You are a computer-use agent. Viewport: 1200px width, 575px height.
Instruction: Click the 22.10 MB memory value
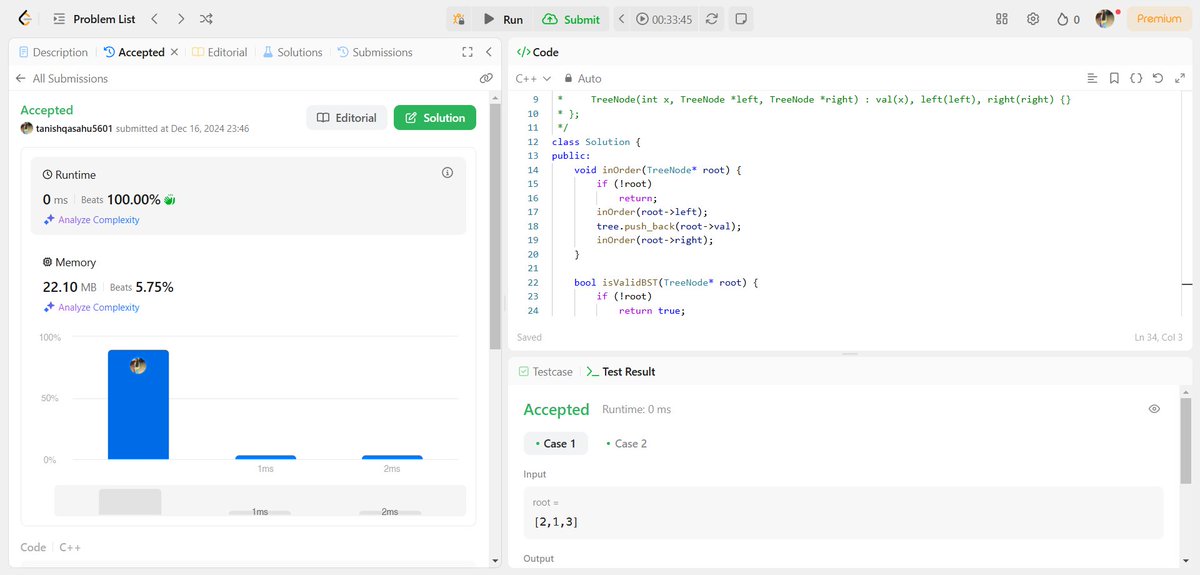point(71,287)
